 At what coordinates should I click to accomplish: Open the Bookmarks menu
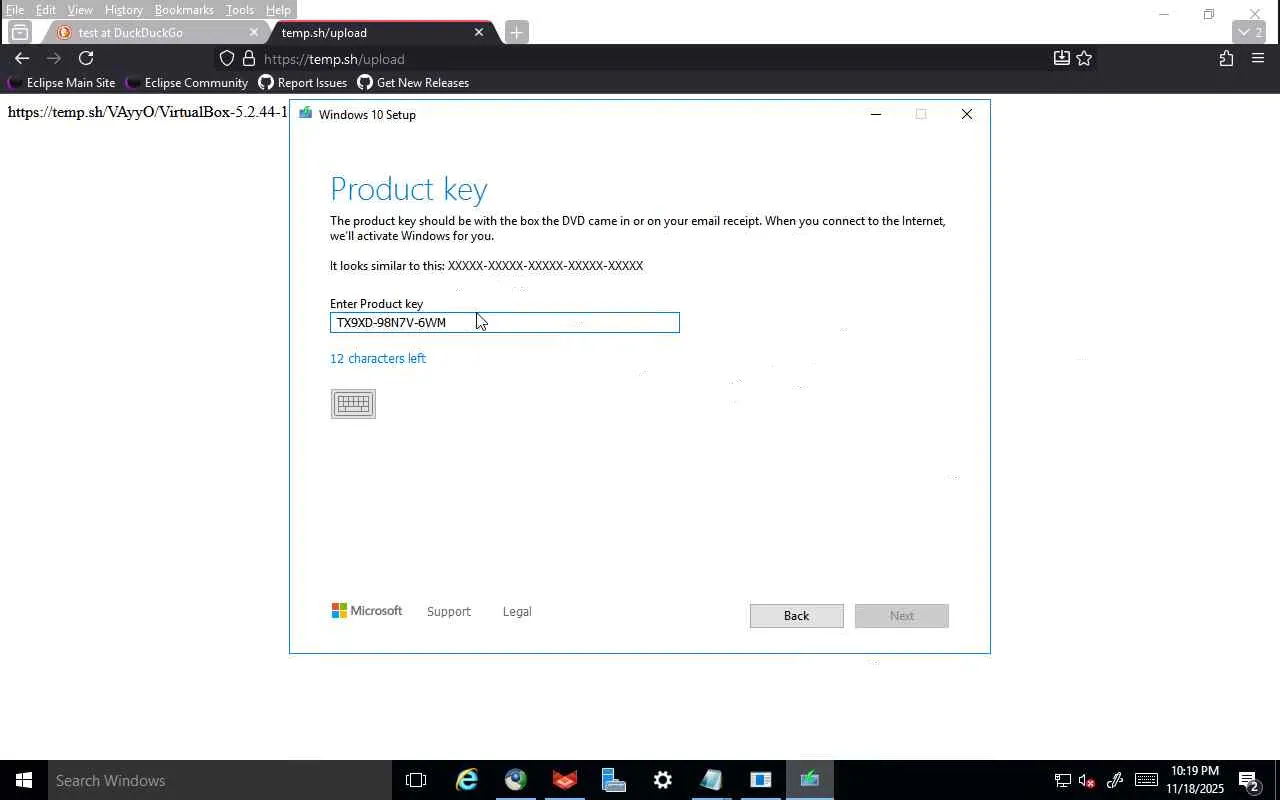184,10
